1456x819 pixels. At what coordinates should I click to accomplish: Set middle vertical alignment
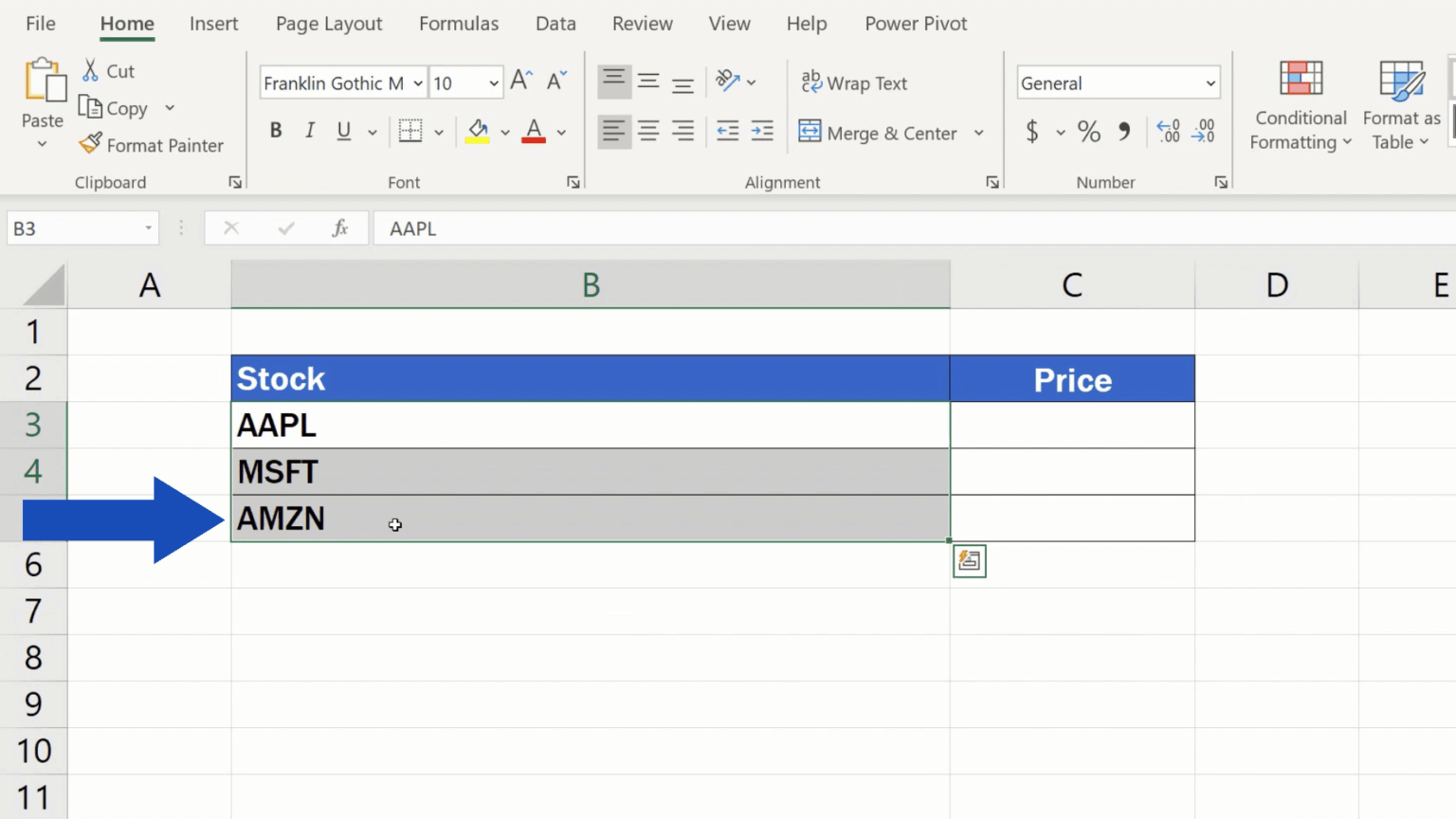click(648, 82)
